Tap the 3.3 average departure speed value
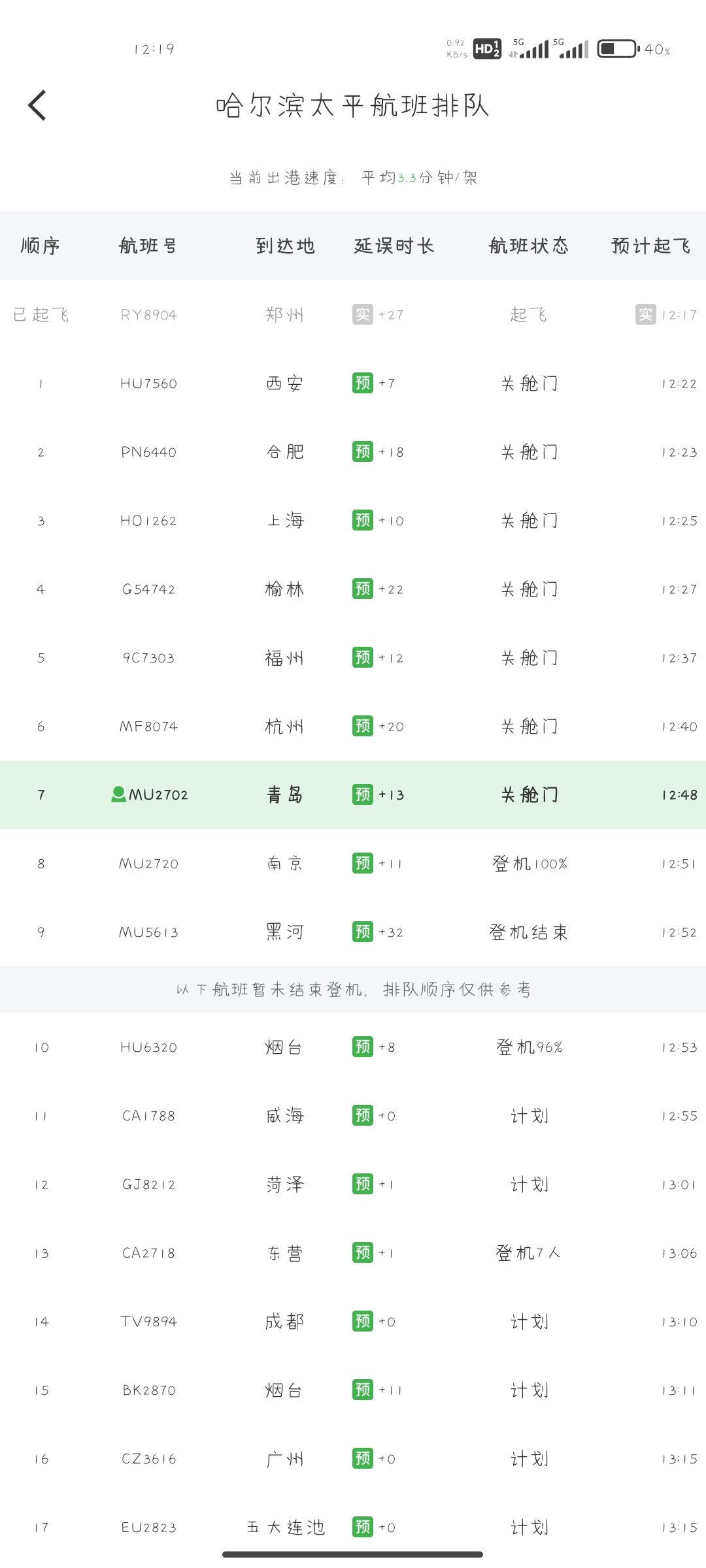Viewport: 706px width, 1568px height. [407, 178]
